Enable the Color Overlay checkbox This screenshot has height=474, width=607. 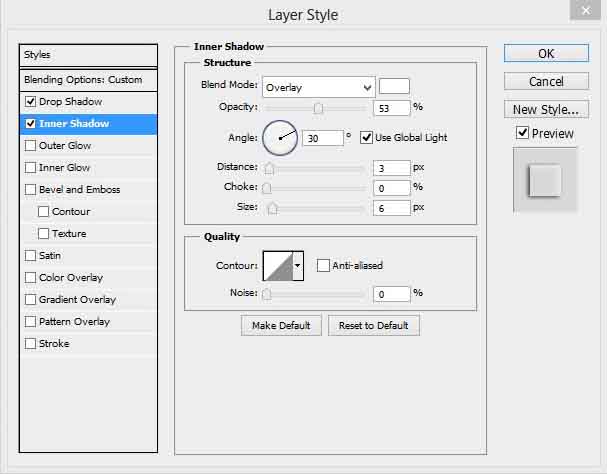click(x=30, y=278)
